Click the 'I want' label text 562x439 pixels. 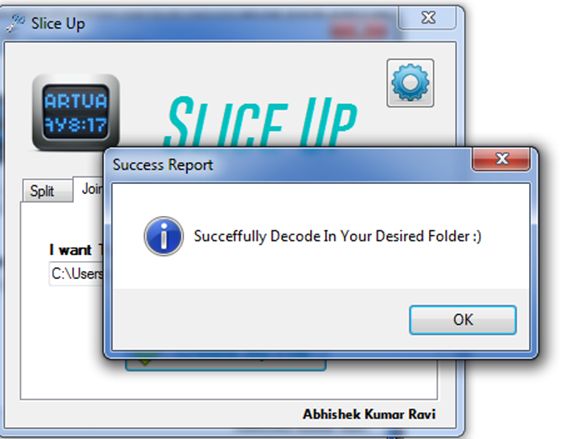coord(71,250)
